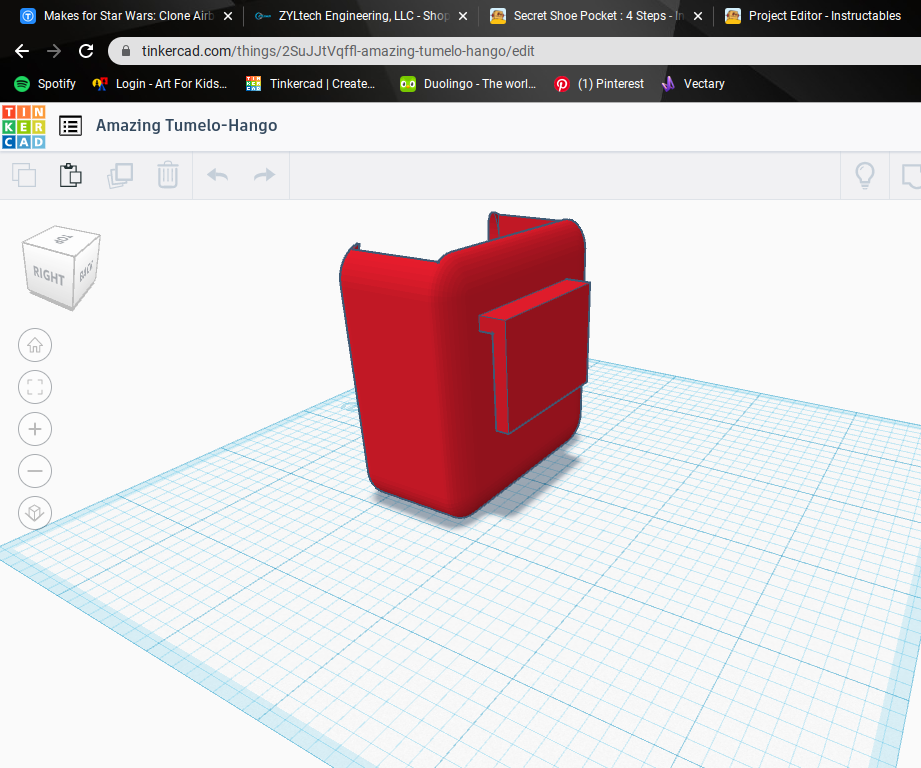Click the tinkercad.com address bar
921x768 pixels.
[517, 51]
